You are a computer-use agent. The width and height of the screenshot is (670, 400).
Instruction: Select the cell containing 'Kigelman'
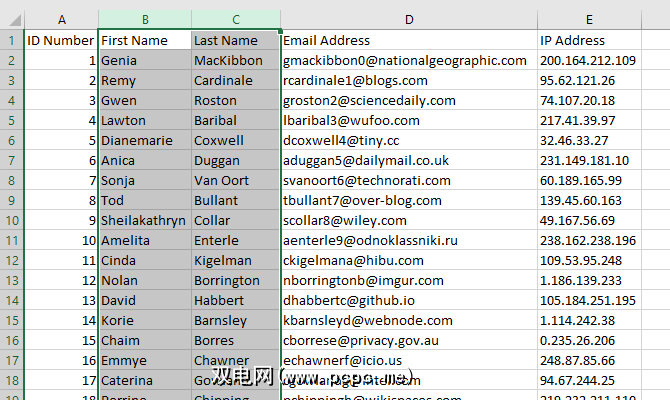[236, 261]
